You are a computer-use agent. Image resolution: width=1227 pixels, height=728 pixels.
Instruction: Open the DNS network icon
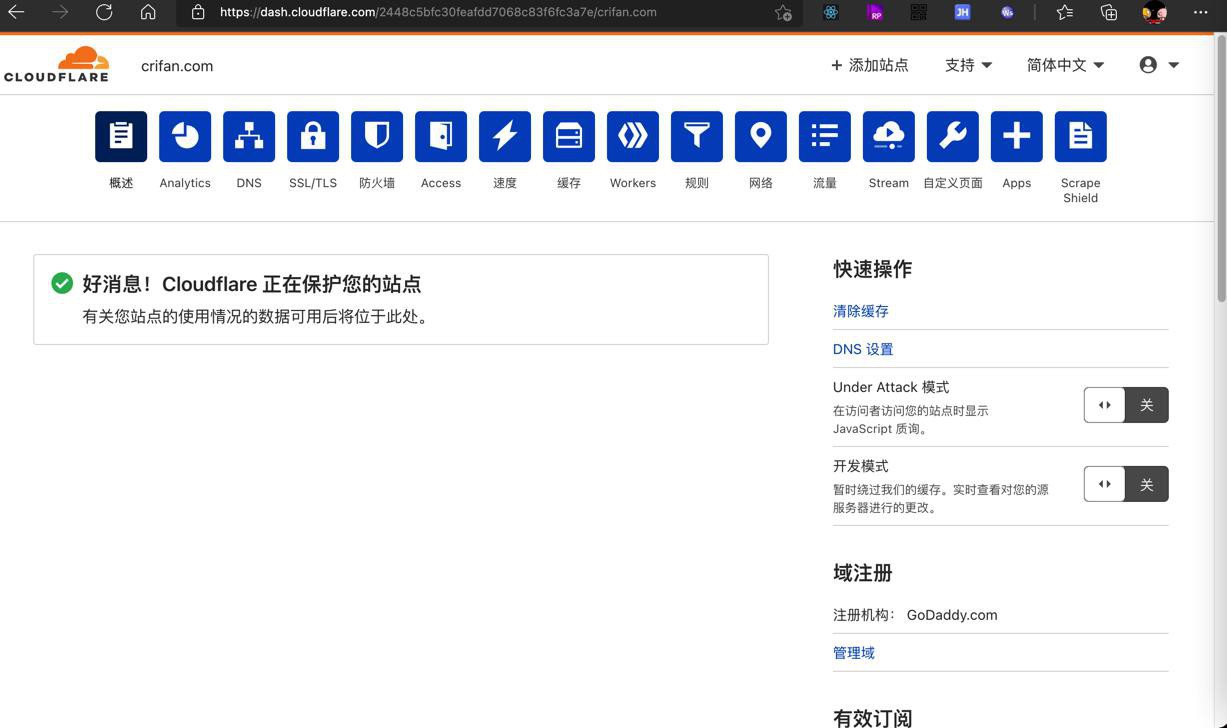tap(249, 136)
